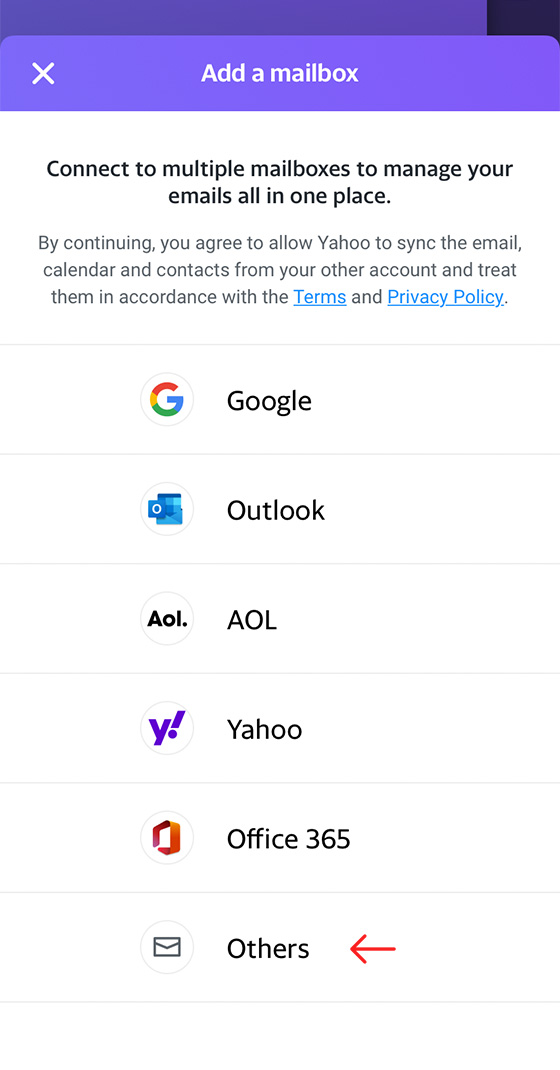560x1070 pixels.
Task: Choose the Aol. logo icon
Action: tap(167, 619)
